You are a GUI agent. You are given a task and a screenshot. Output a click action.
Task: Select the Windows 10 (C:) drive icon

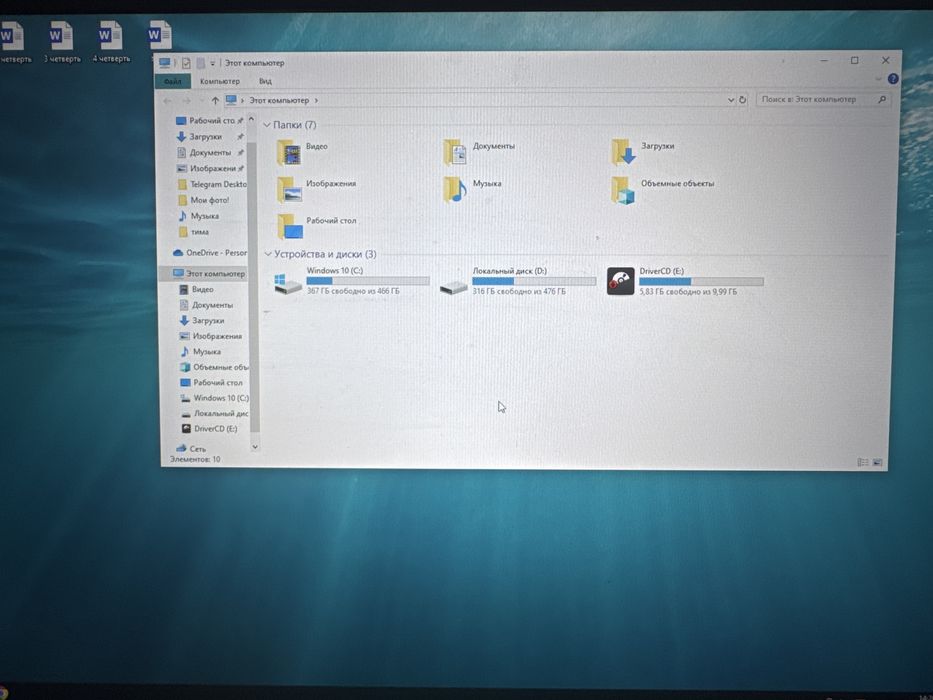point(287,283)
